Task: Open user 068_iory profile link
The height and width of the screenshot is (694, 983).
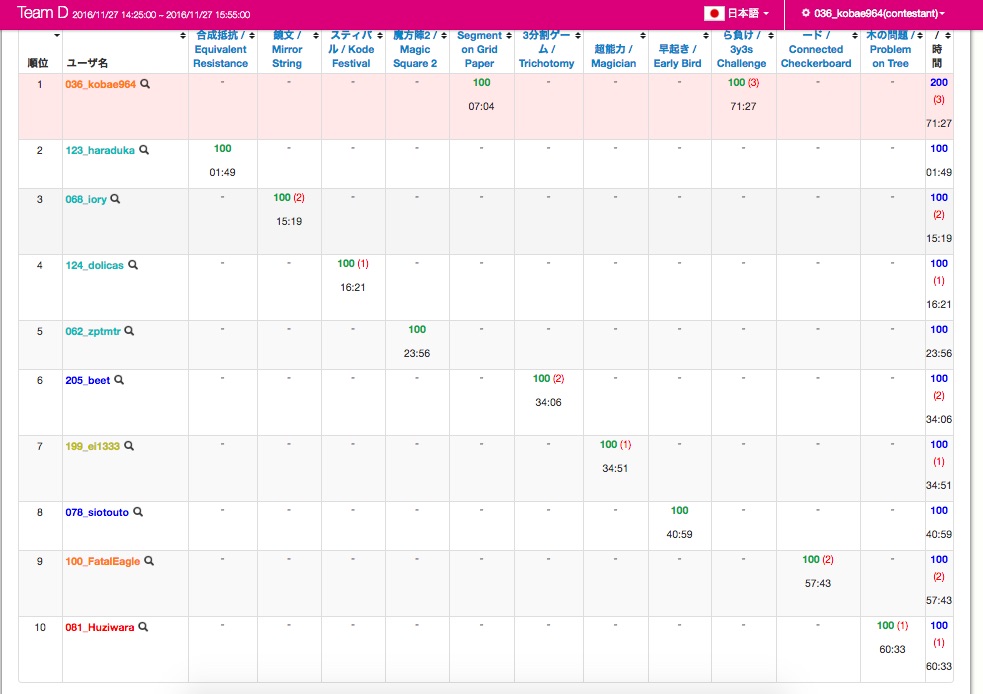Action: pos(86,199)
